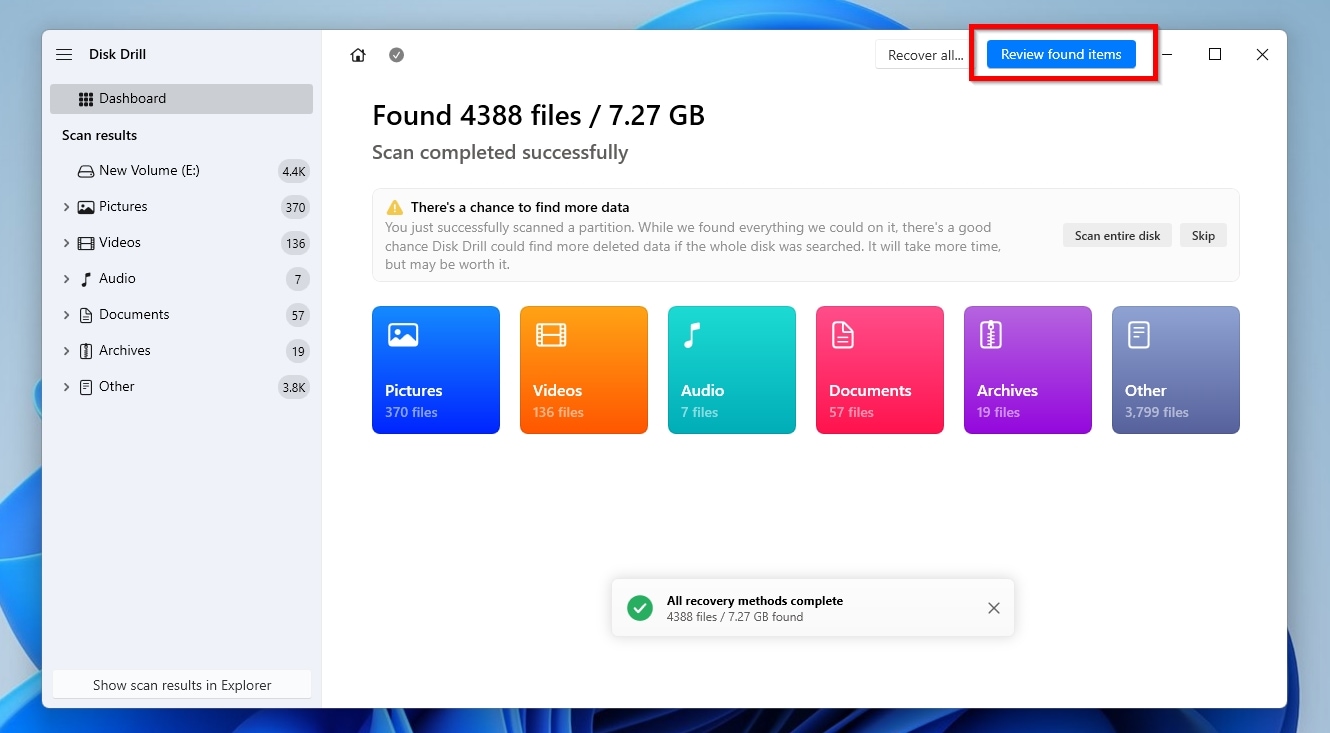
Task: Open the Other files category tile
Action: [1176, 369]
